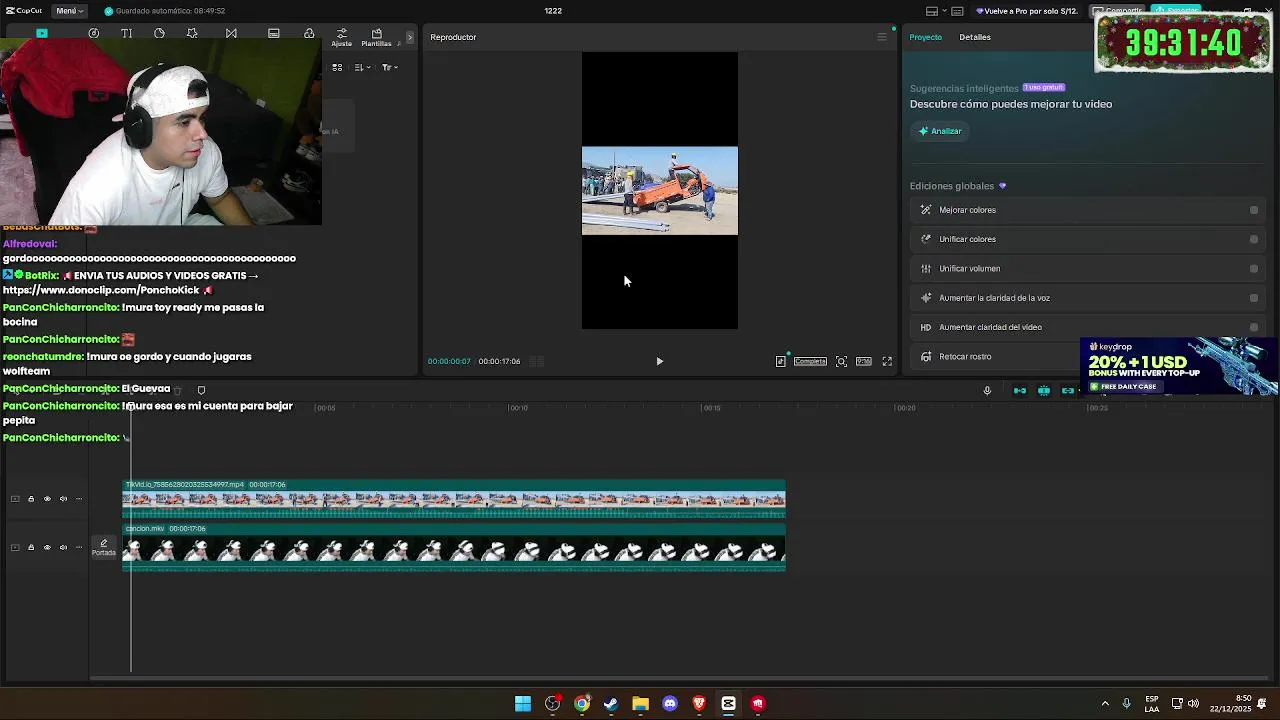Click the layout switch icon in title bar
Screen dimensions: 1280x720
pyautogui.click(x=932, y=11)
